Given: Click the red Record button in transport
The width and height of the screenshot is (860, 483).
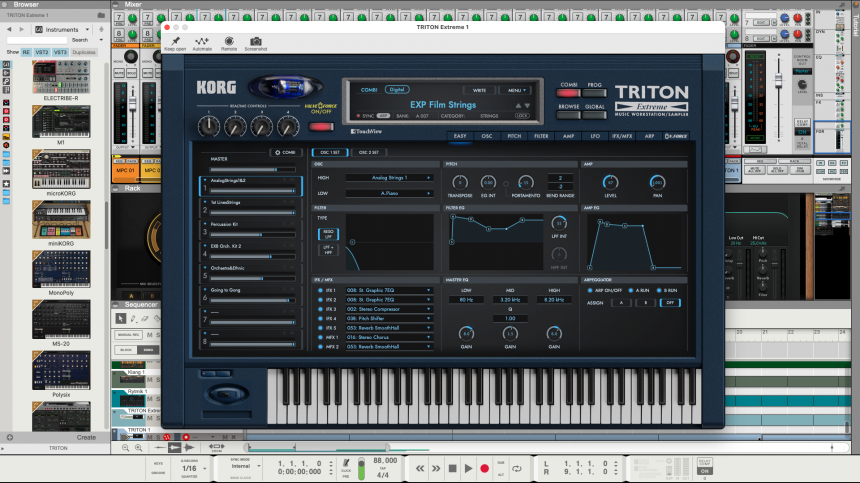Looking at the screenshot, I should (x=484, y=469).
